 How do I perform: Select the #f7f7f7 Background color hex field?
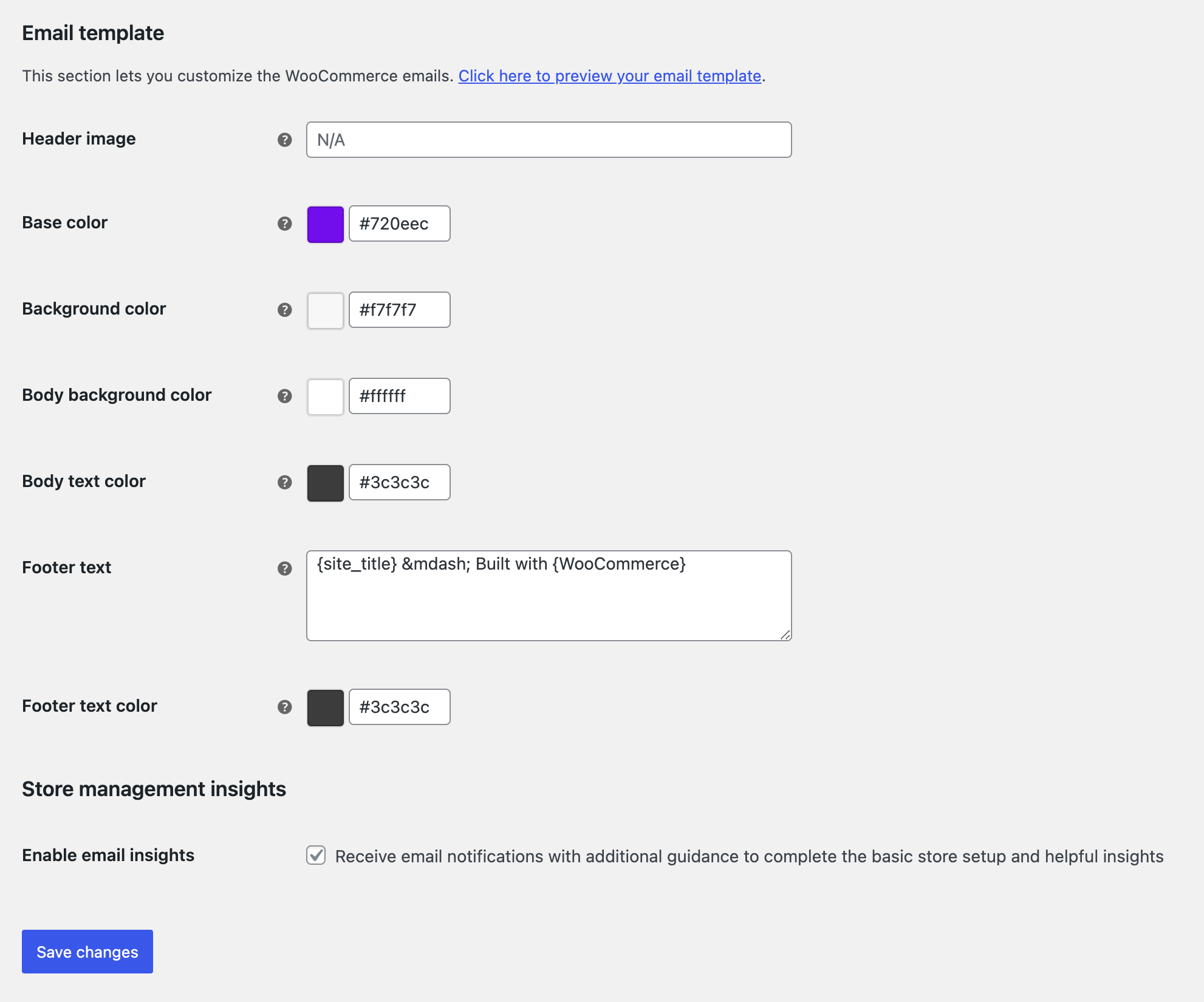pos(398,310)
